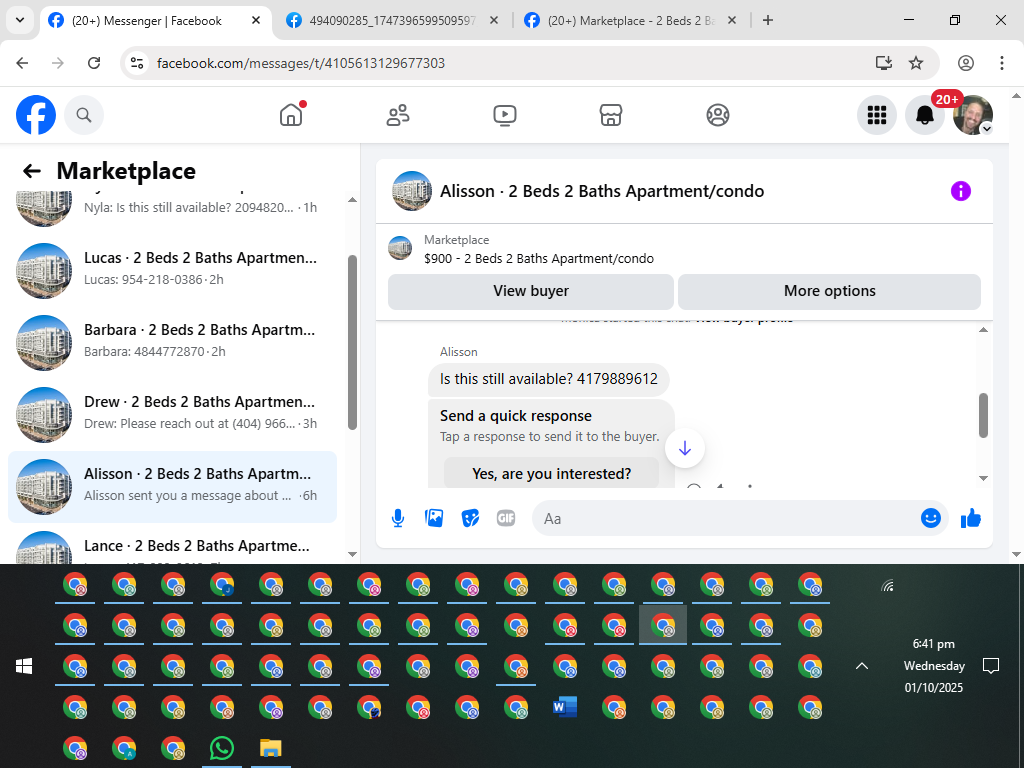Click install app icon in address bar
1024x768 pixels.
pos(884,63)
